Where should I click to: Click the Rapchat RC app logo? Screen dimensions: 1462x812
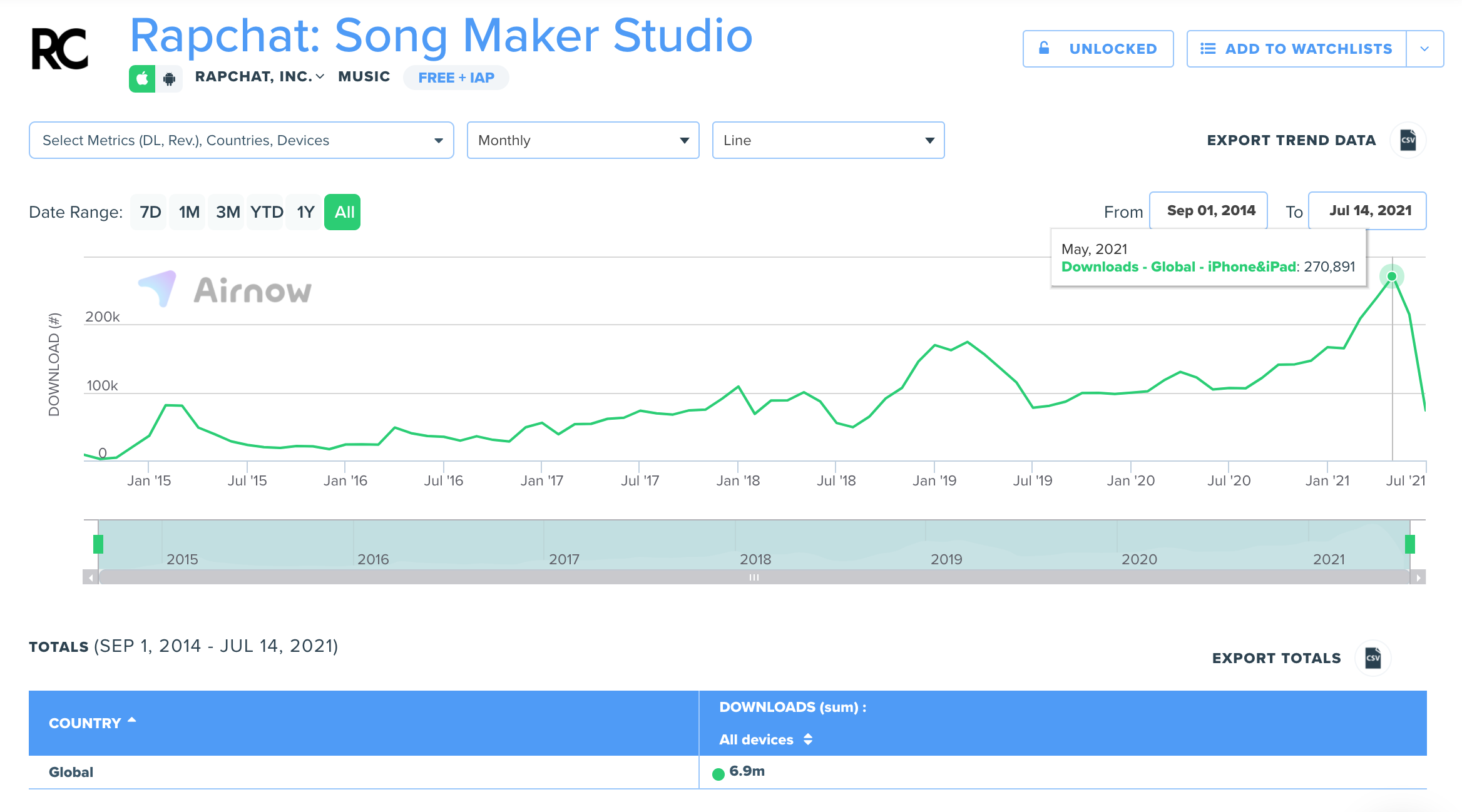pos(60,49)
